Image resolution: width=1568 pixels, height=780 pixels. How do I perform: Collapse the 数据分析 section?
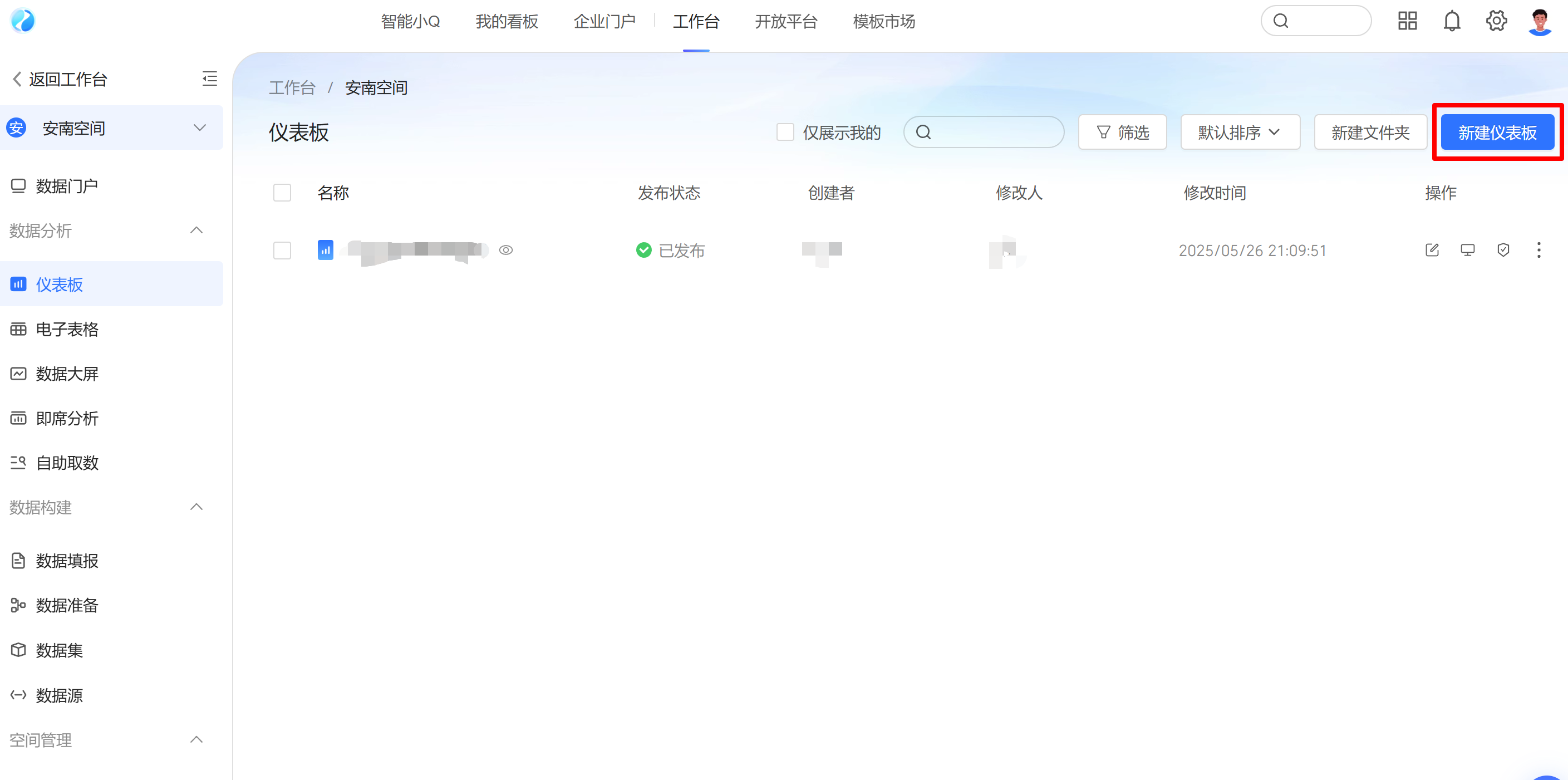click(x=196, y=230)
